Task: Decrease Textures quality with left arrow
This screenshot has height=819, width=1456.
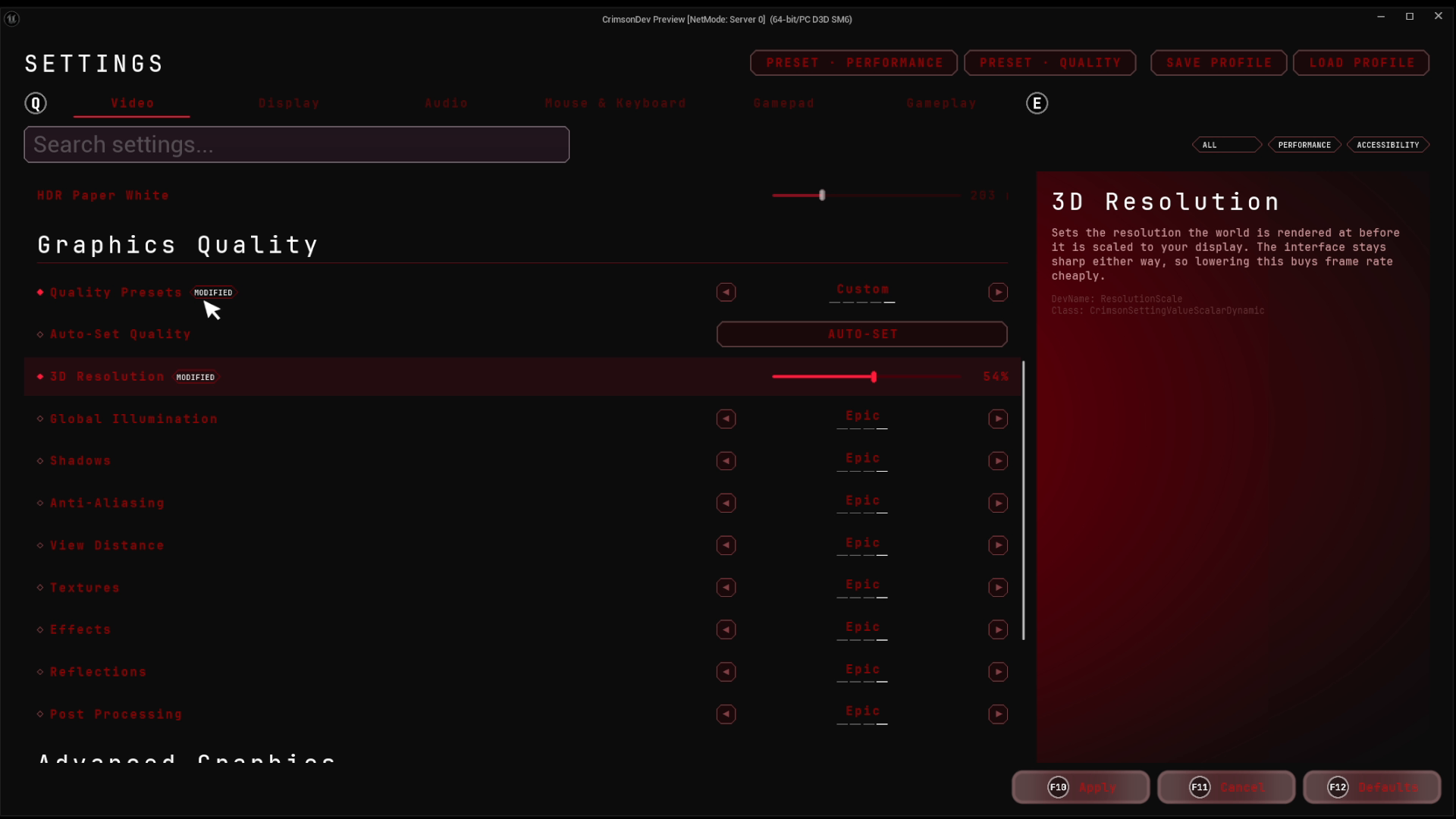Action: click(726, 588)
